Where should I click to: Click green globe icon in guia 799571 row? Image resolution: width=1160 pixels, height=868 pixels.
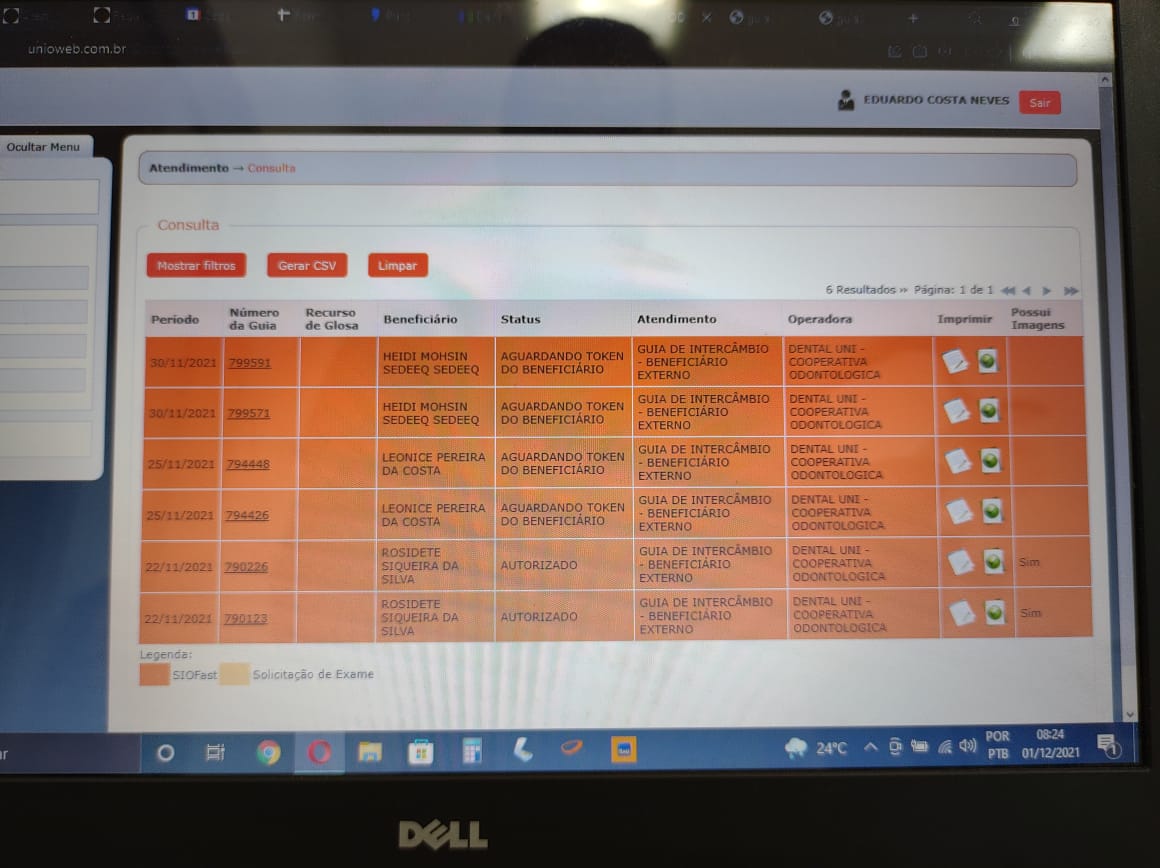click(x=989, y=411)
